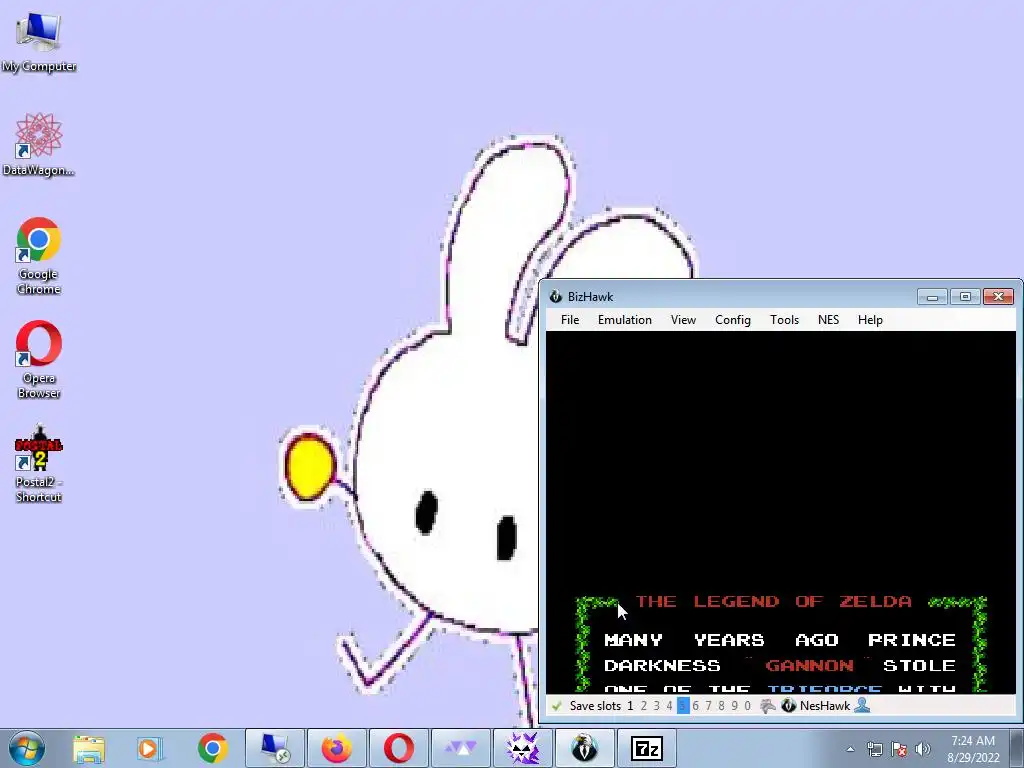Click the blue user icon in status bar
Image resolution: width=1024 pixels, height=768 pixels.
click(862, 705)
